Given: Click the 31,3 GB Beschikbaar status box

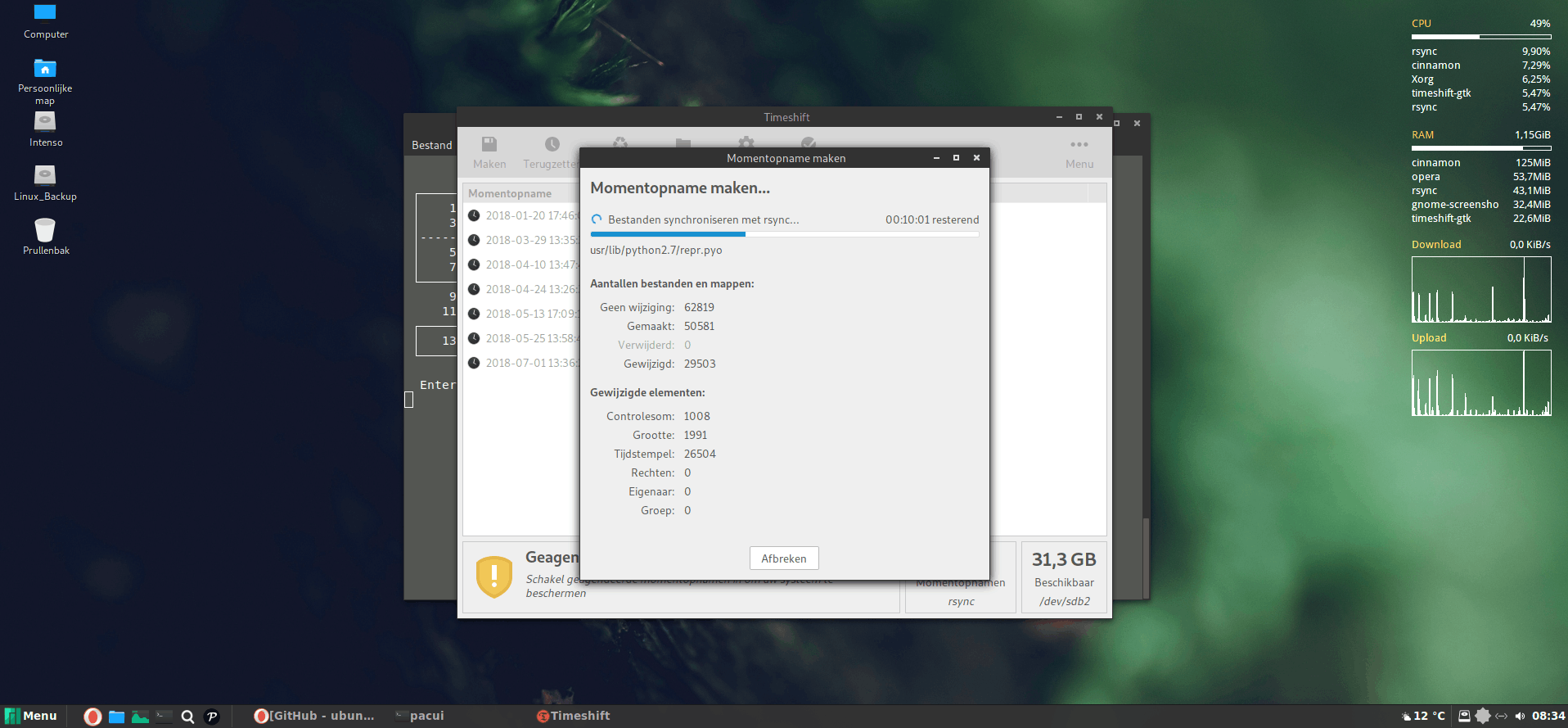Looking at the screenshot, I should (x=1064, y=577).
